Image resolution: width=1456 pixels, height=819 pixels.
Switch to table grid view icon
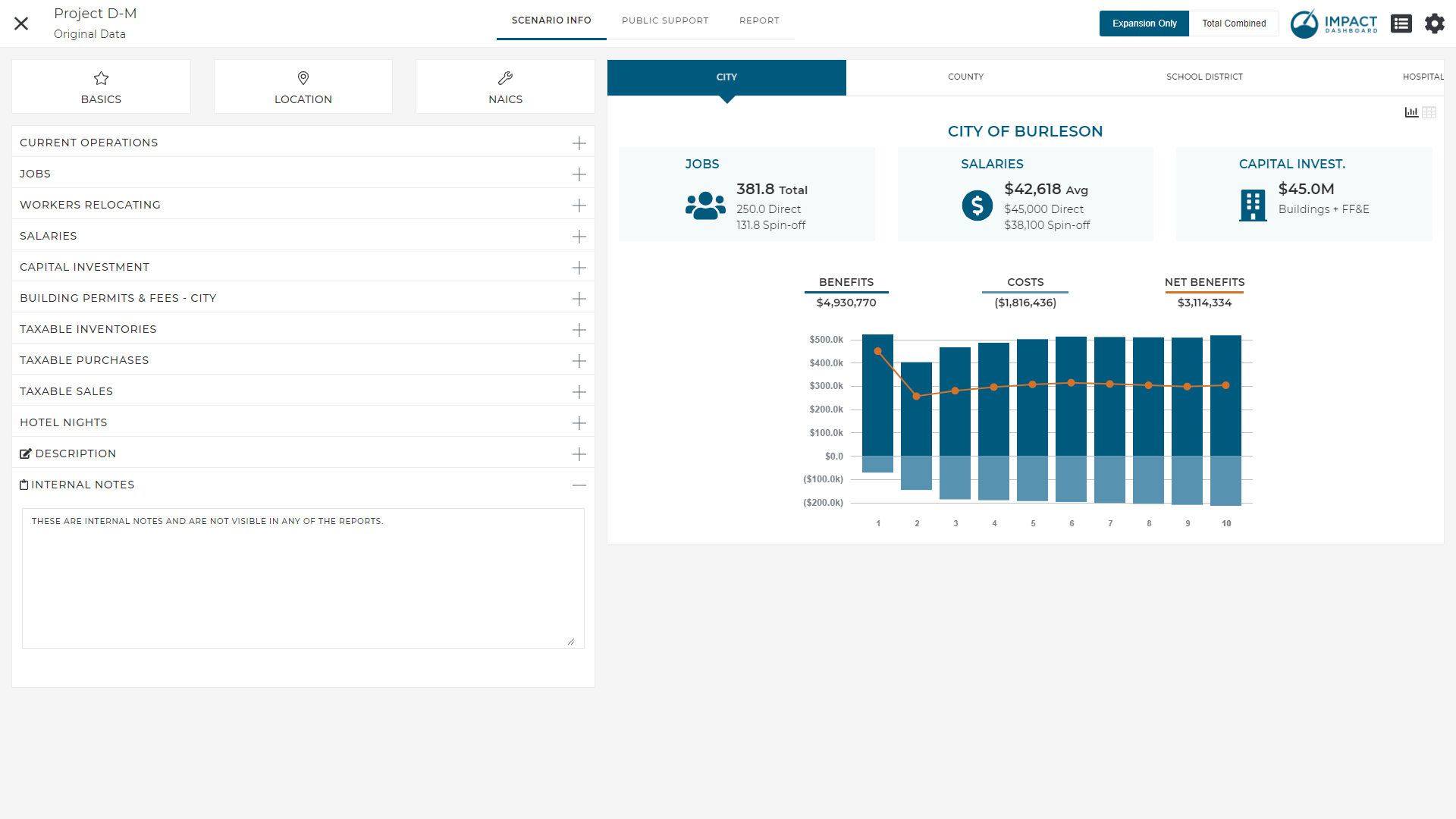coord(1429,112)
